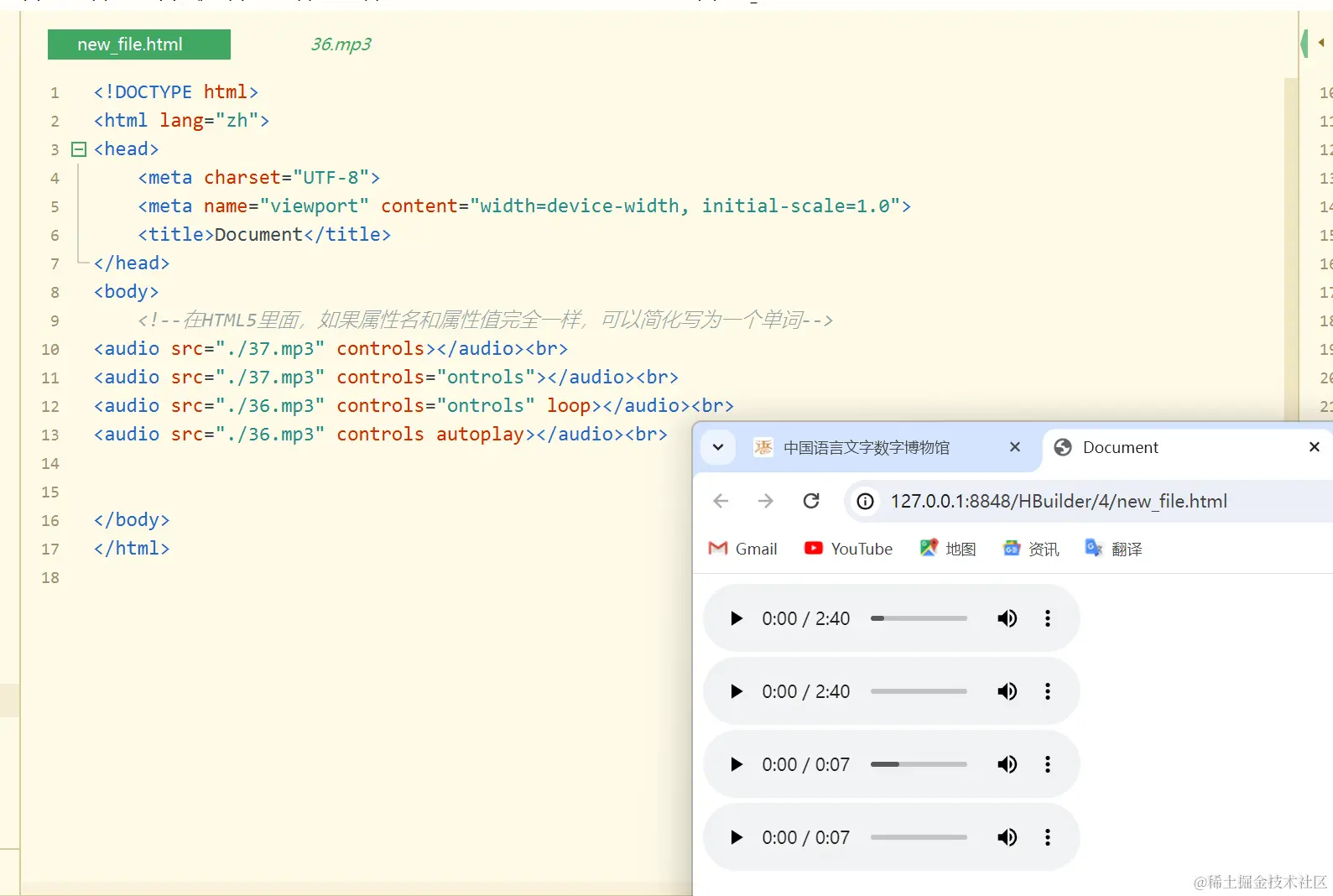Close the Document browser tab

coord(1315,447)
